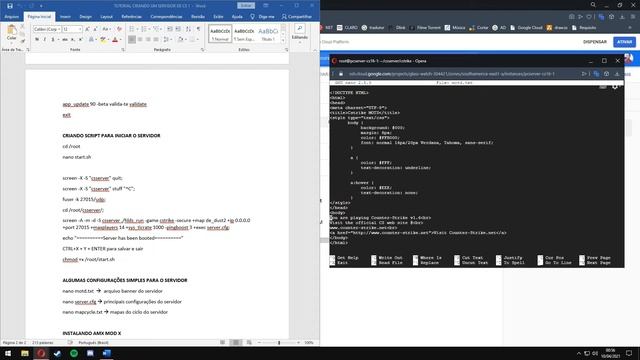Open the font name combo box
Viewport: 640px width, 360px height.
(47, 29)
